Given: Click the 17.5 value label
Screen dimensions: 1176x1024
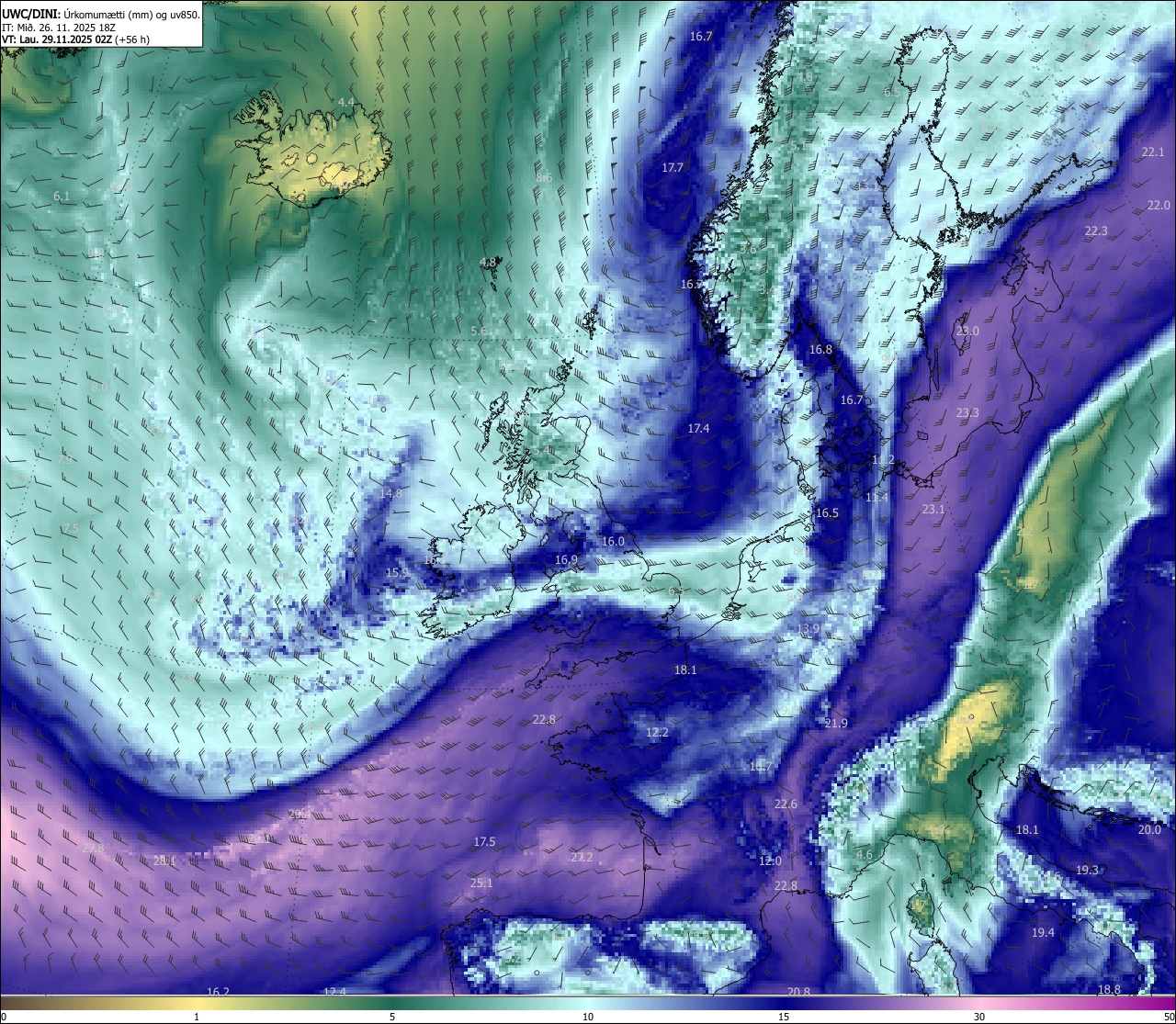Looking at the screenshot, I should [484, 842].
